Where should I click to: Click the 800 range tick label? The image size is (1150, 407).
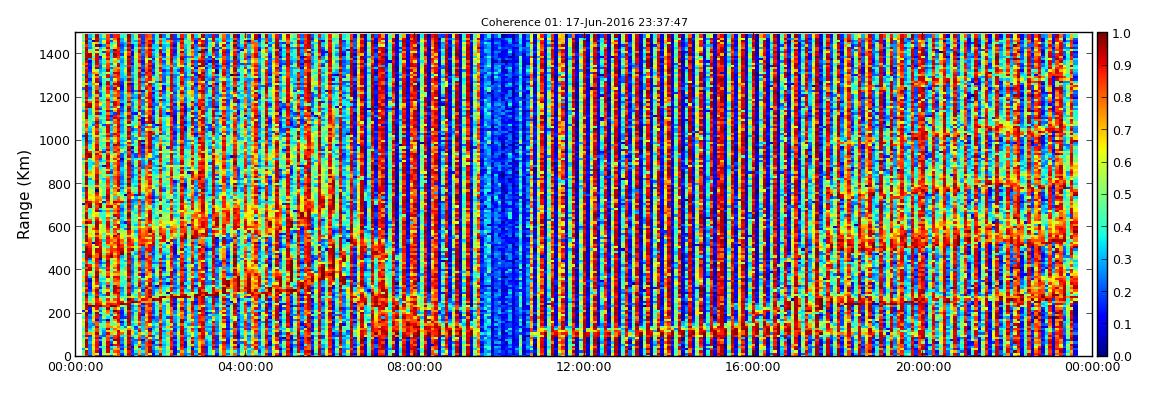(60, 184)
